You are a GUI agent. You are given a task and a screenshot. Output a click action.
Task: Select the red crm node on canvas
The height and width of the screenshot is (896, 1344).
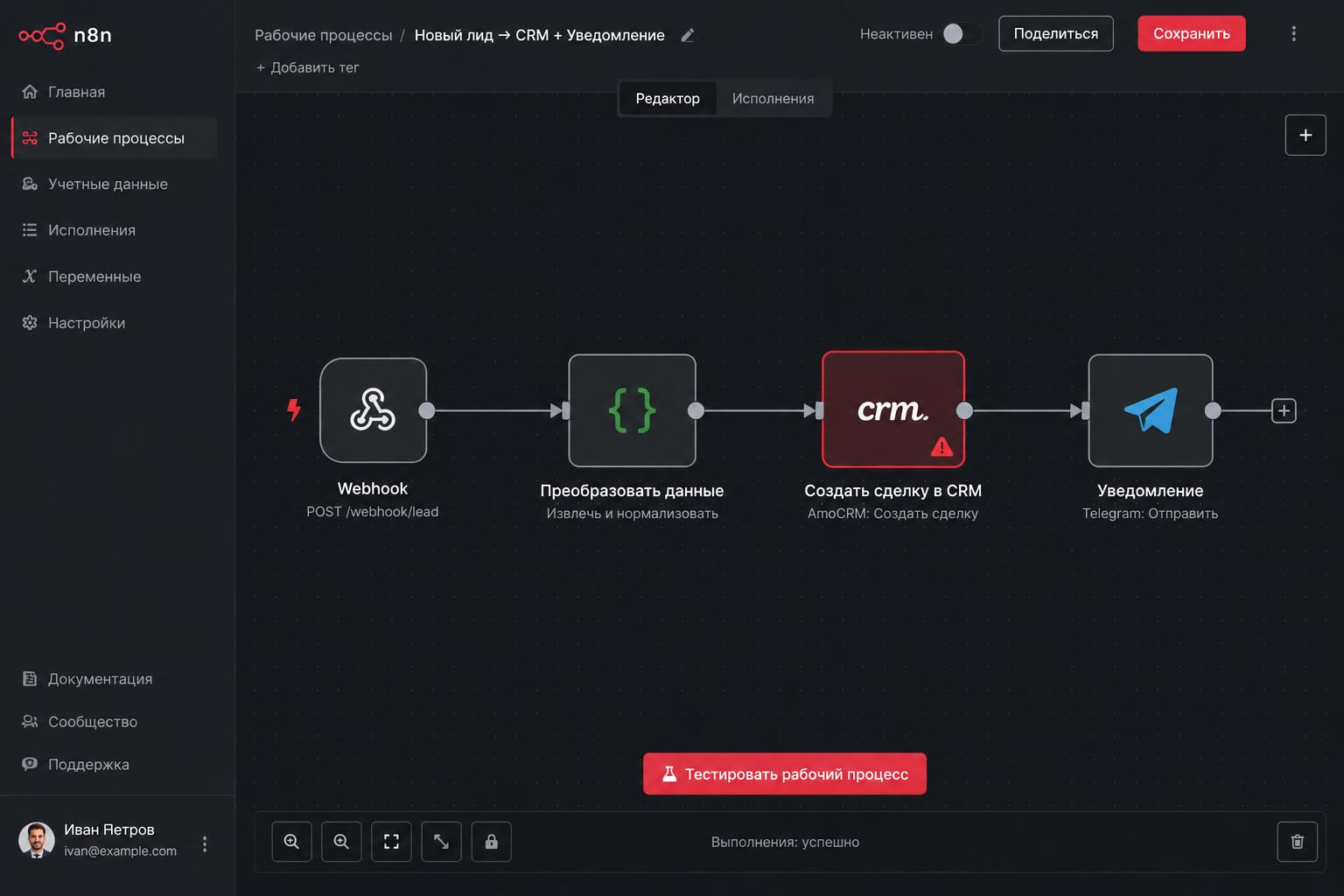893,409
